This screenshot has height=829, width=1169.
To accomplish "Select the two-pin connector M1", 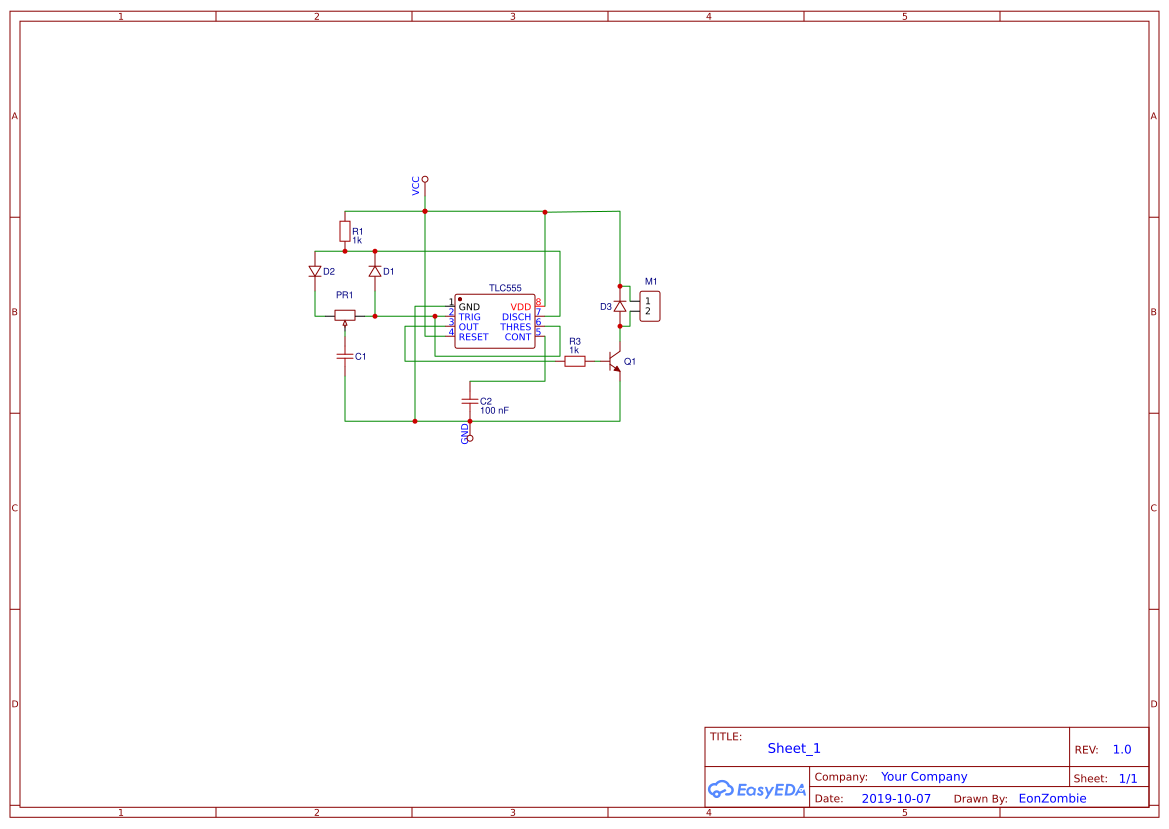I will coord(650,306).
